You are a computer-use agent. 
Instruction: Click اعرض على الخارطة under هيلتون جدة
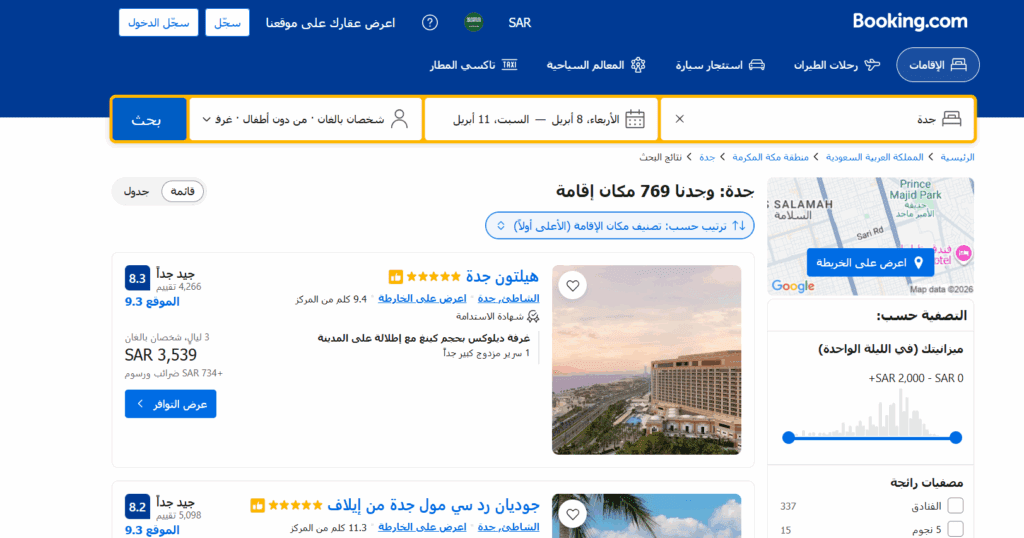422,299
